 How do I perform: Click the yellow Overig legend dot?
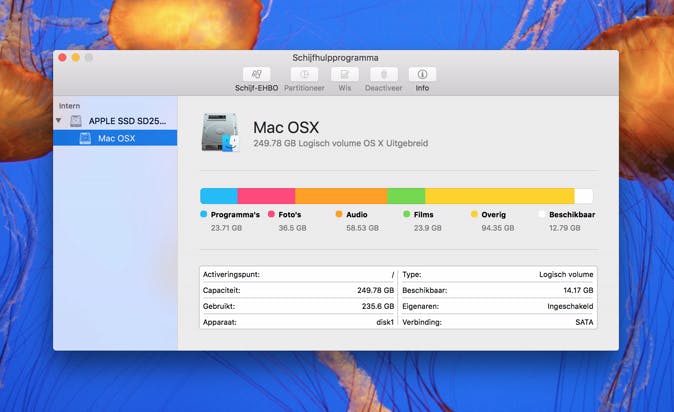pyautogui.click(x=474, y=214)
